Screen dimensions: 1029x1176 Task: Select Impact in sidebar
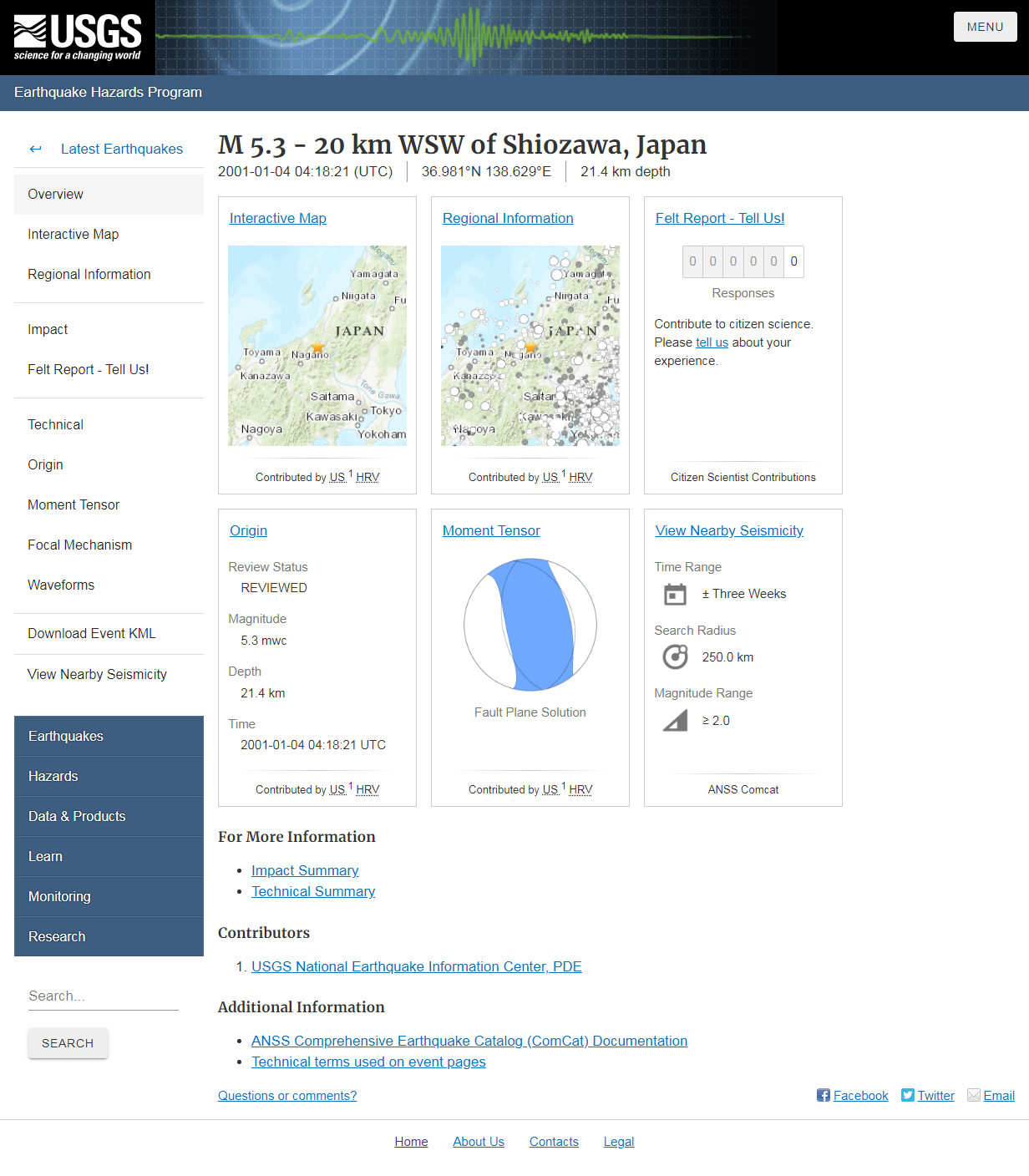pyautogui.click(x=109, y=329)
